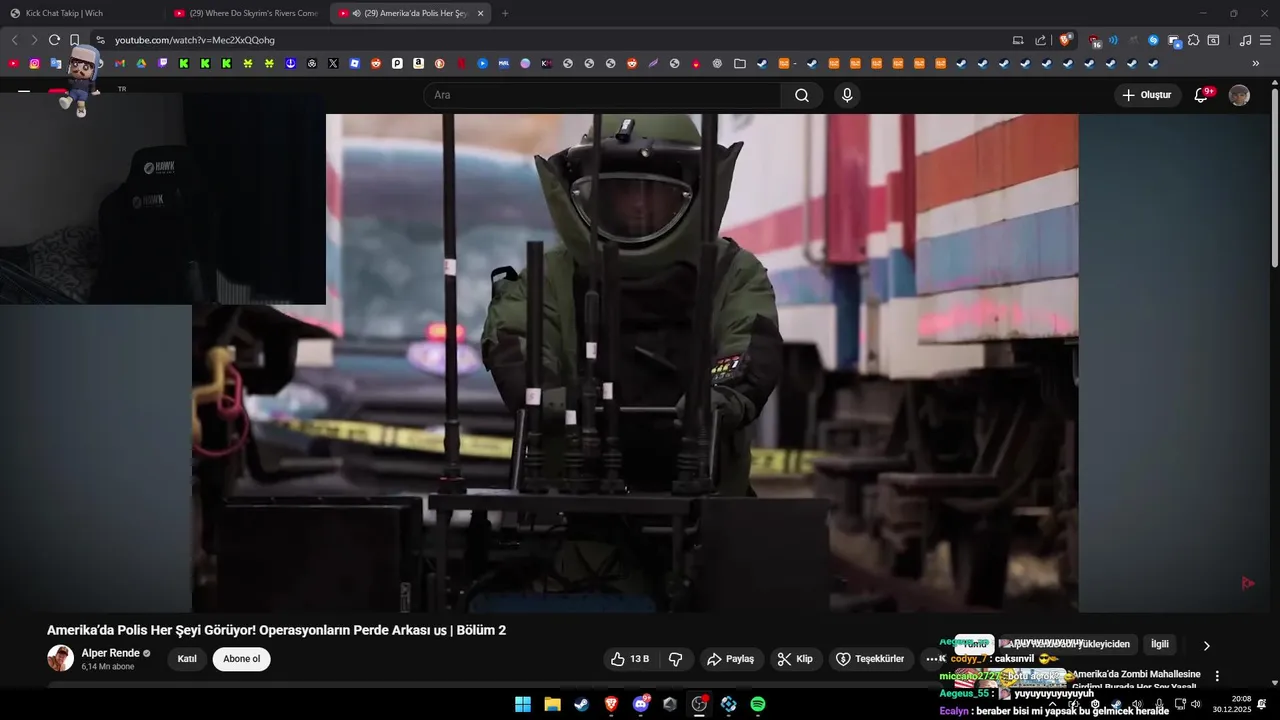Open the Brave Shields lion icon
Viewport: 1280px width, 720px height.
1066,40
